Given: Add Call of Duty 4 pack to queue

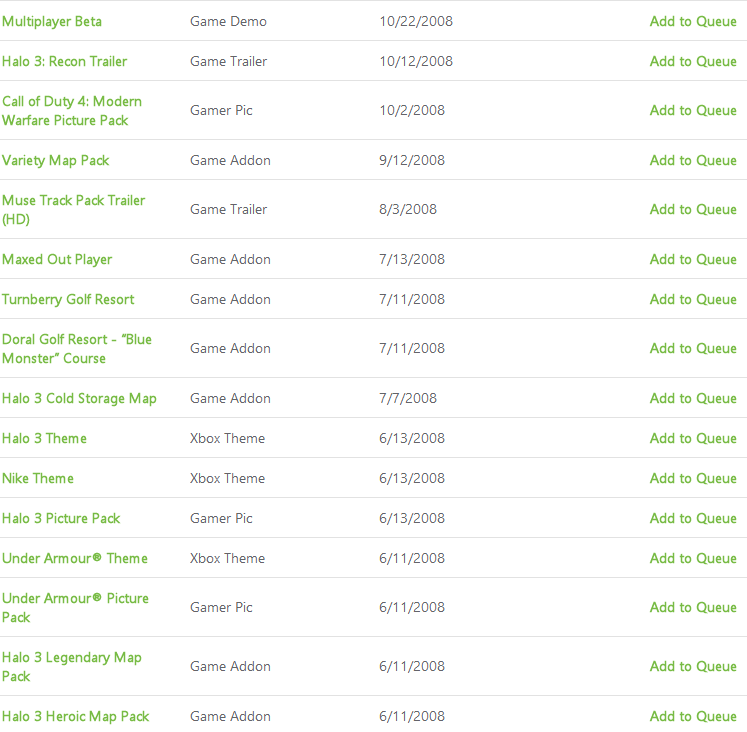Looking at the screenshot, I should click(x=693, y=110).
